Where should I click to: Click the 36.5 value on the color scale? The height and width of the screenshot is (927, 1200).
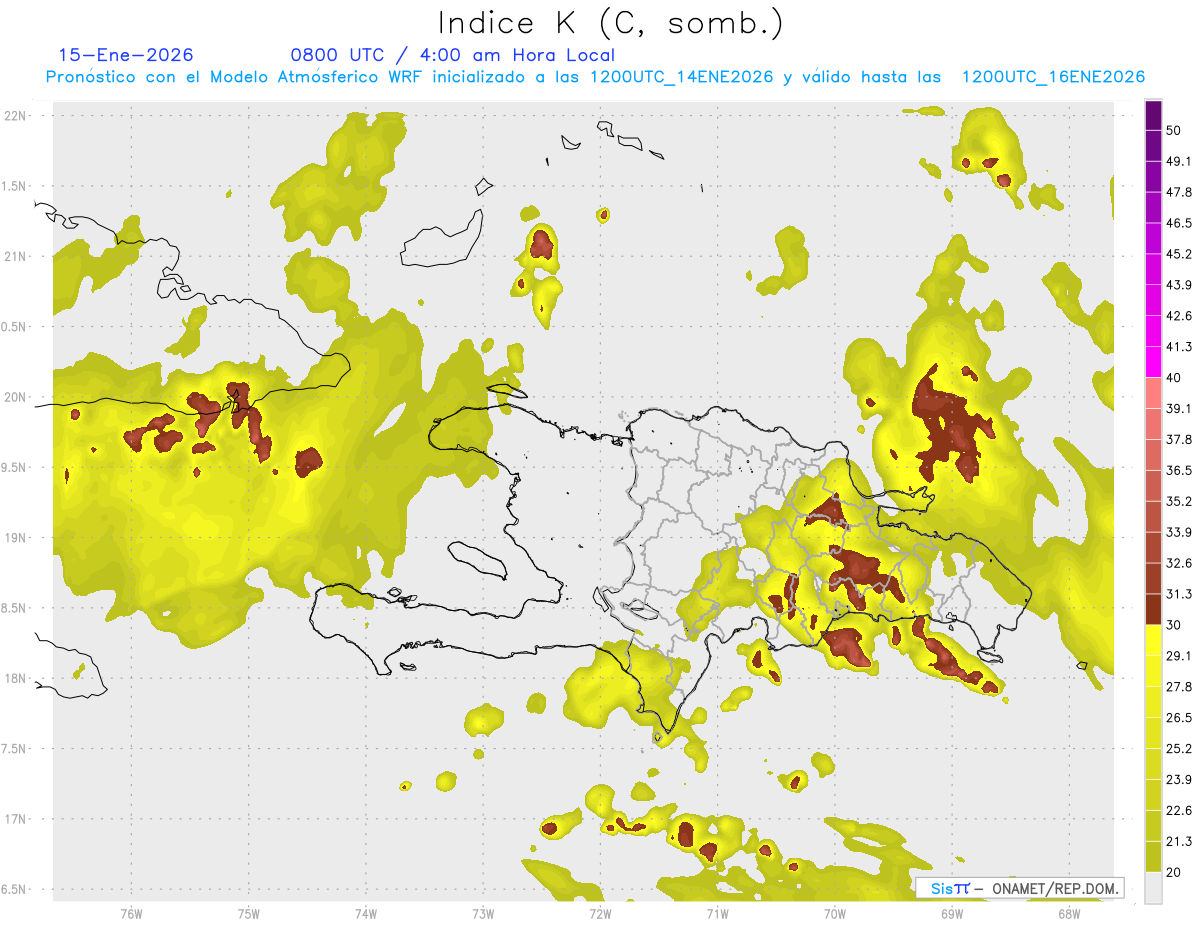coord(1179,470)
